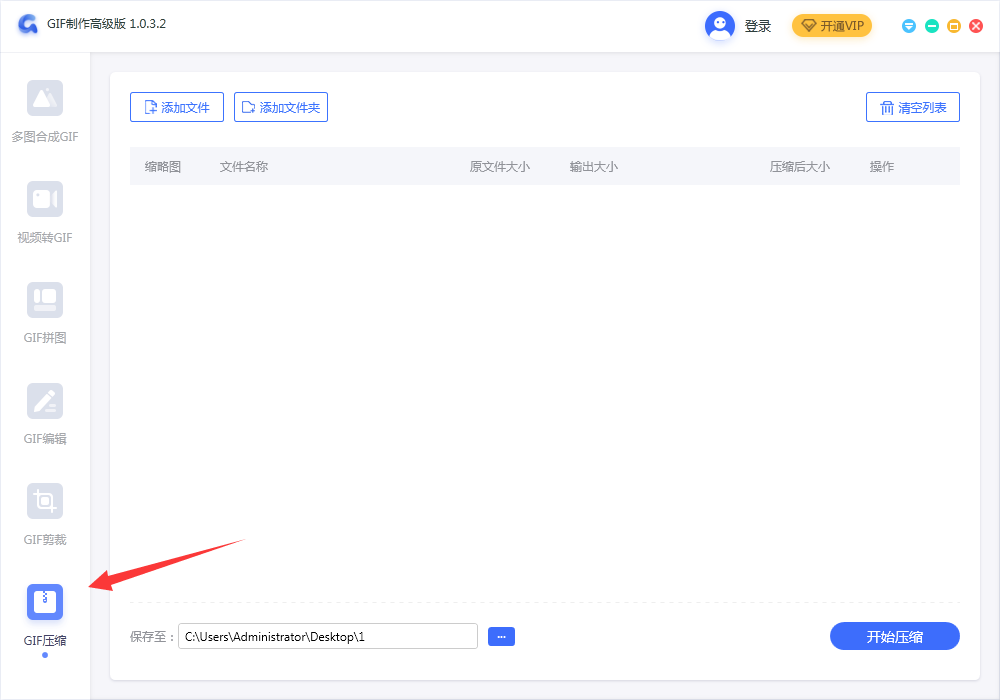
Task: Open the title bar dropdown menu icon
Action: pyautogui.click(x=909, y=26)
